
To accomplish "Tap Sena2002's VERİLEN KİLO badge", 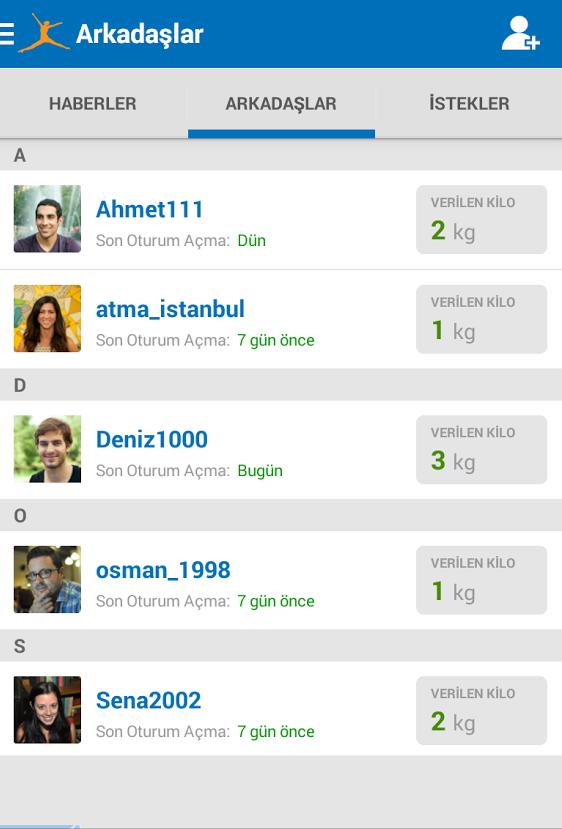I will pos(481,711).
